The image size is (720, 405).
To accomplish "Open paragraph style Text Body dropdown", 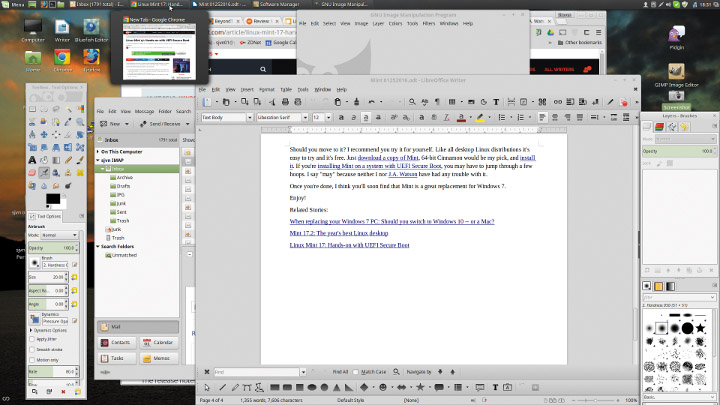I will tap(250, 118).
